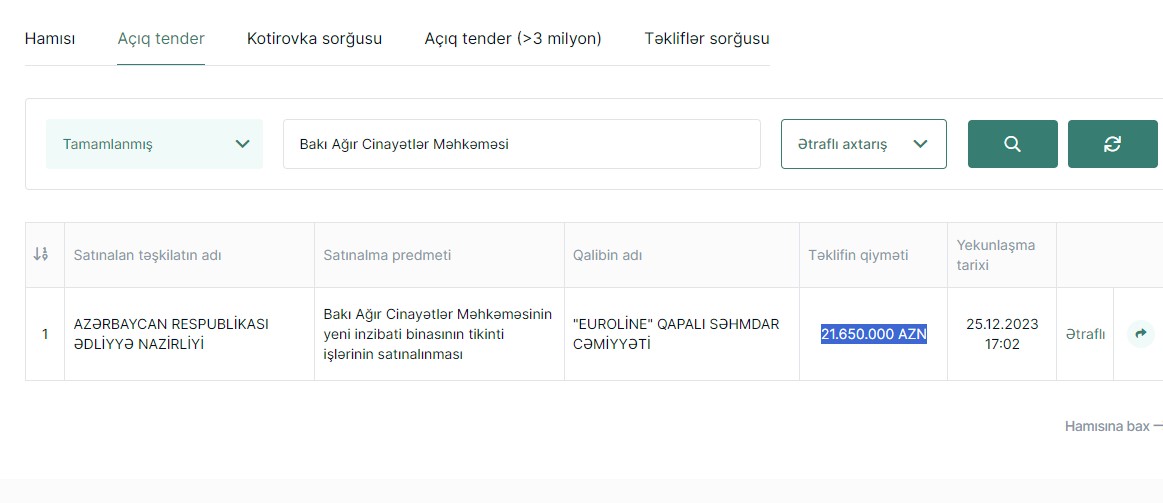Open the Ətraflı details link in row
The height and width of the screenshot is (503, 1163).
(1085, 334)
